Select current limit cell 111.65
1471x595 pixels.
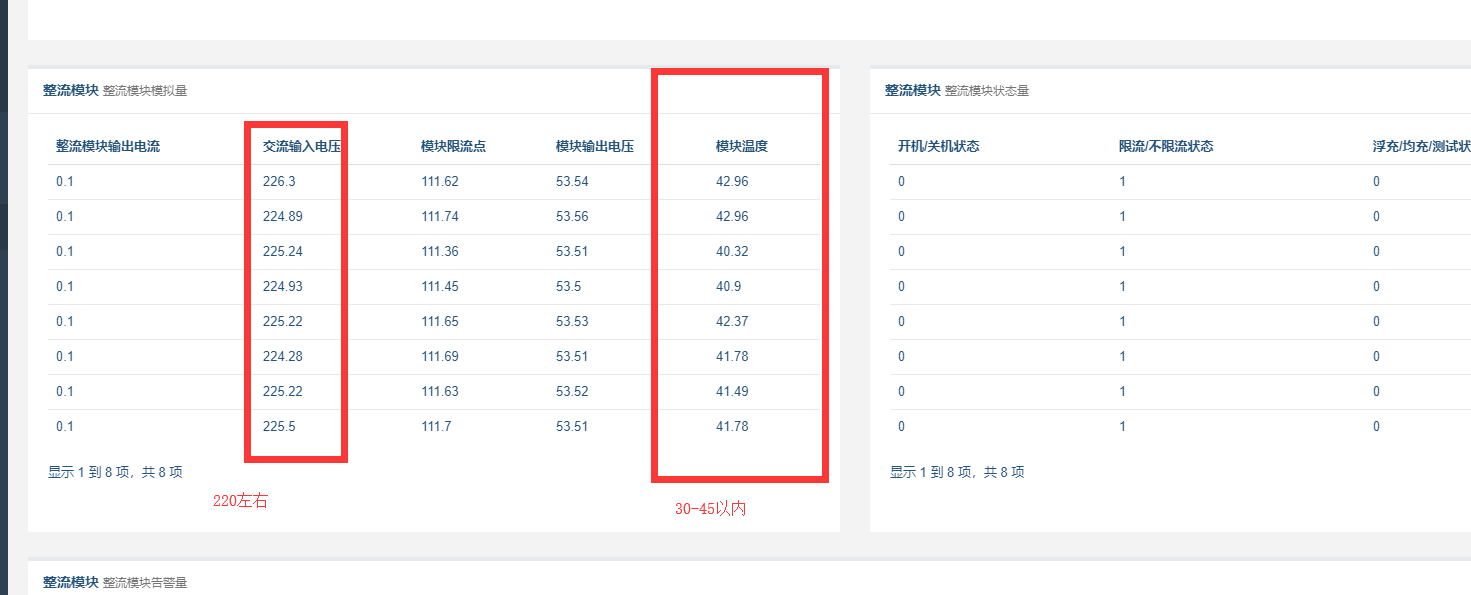pos(440,321)
